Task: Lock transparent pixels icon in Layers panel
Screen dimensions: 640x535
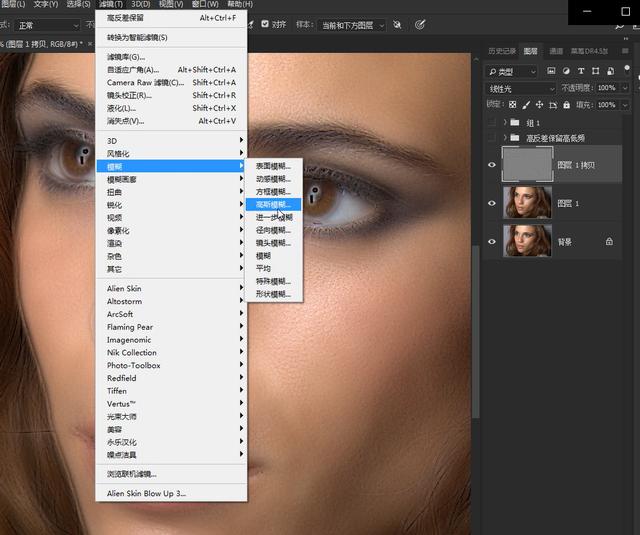Action: click(513, 105)
